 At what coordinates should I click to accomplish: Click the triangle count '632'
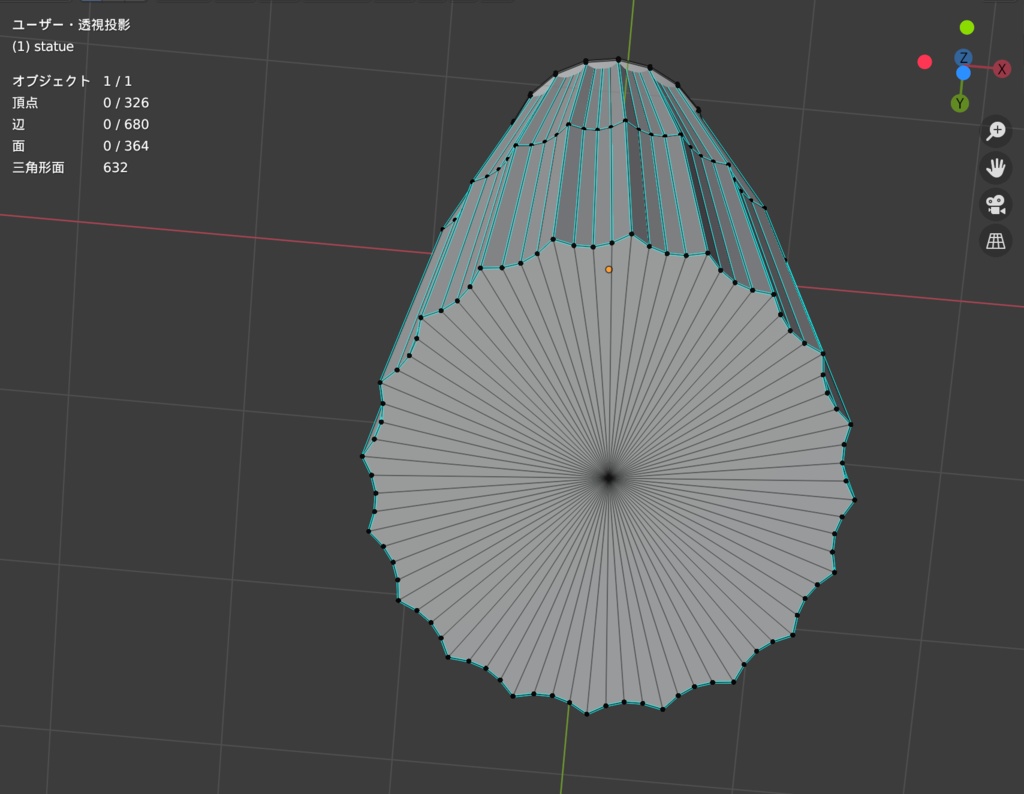(115, 167)
